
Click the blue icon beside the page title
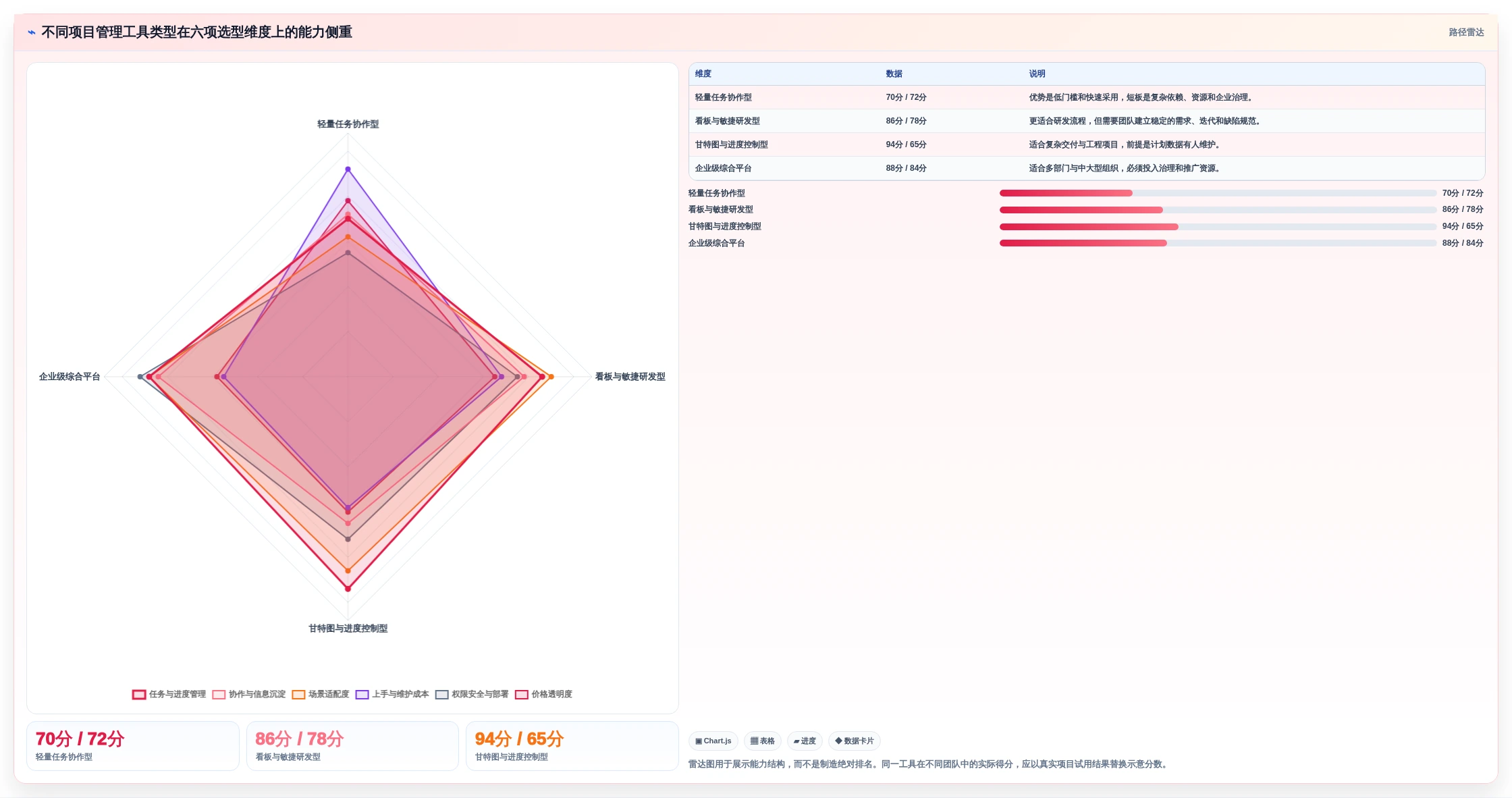pos(32,32)
